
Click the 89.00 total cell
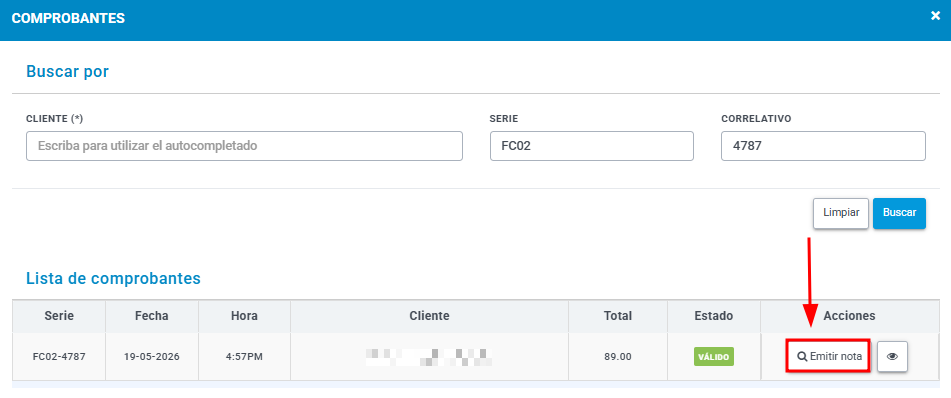pos(618,357)
